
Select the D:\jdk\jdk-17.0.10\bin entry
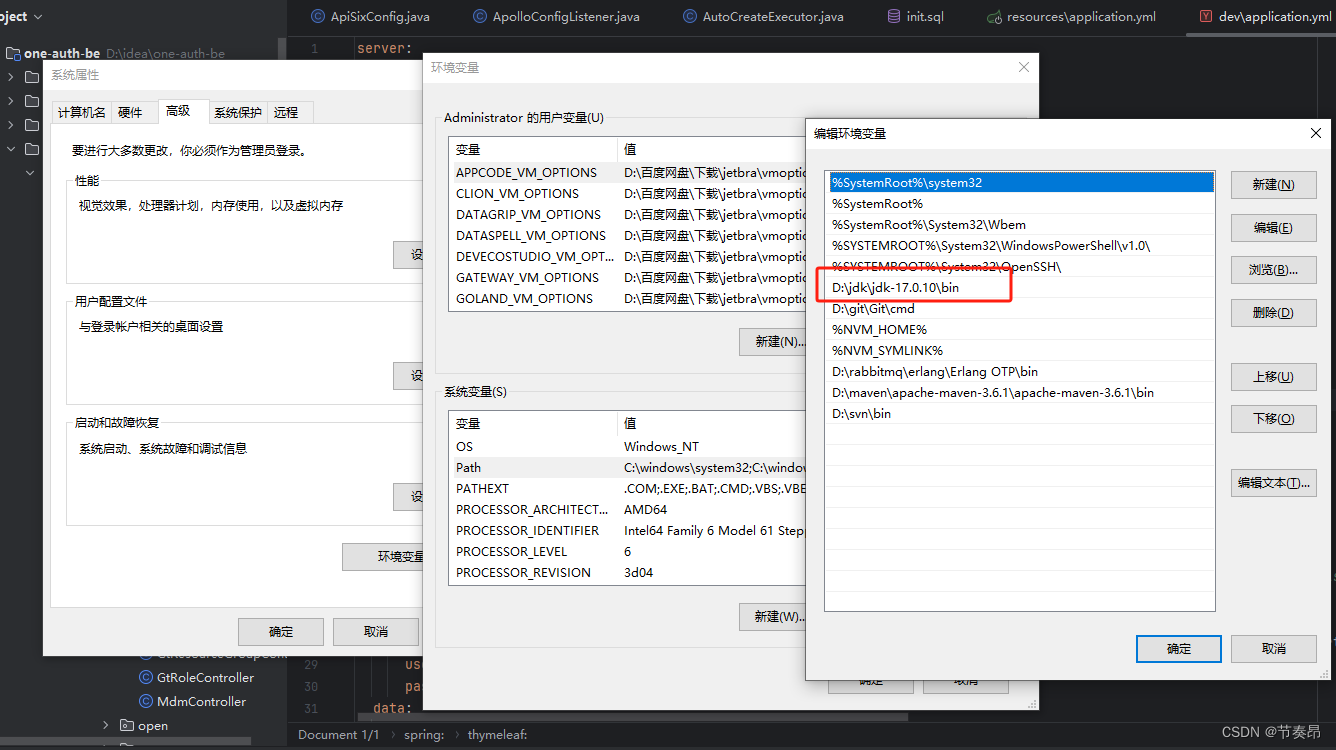pyautogui.click(x=1020, y=287)
